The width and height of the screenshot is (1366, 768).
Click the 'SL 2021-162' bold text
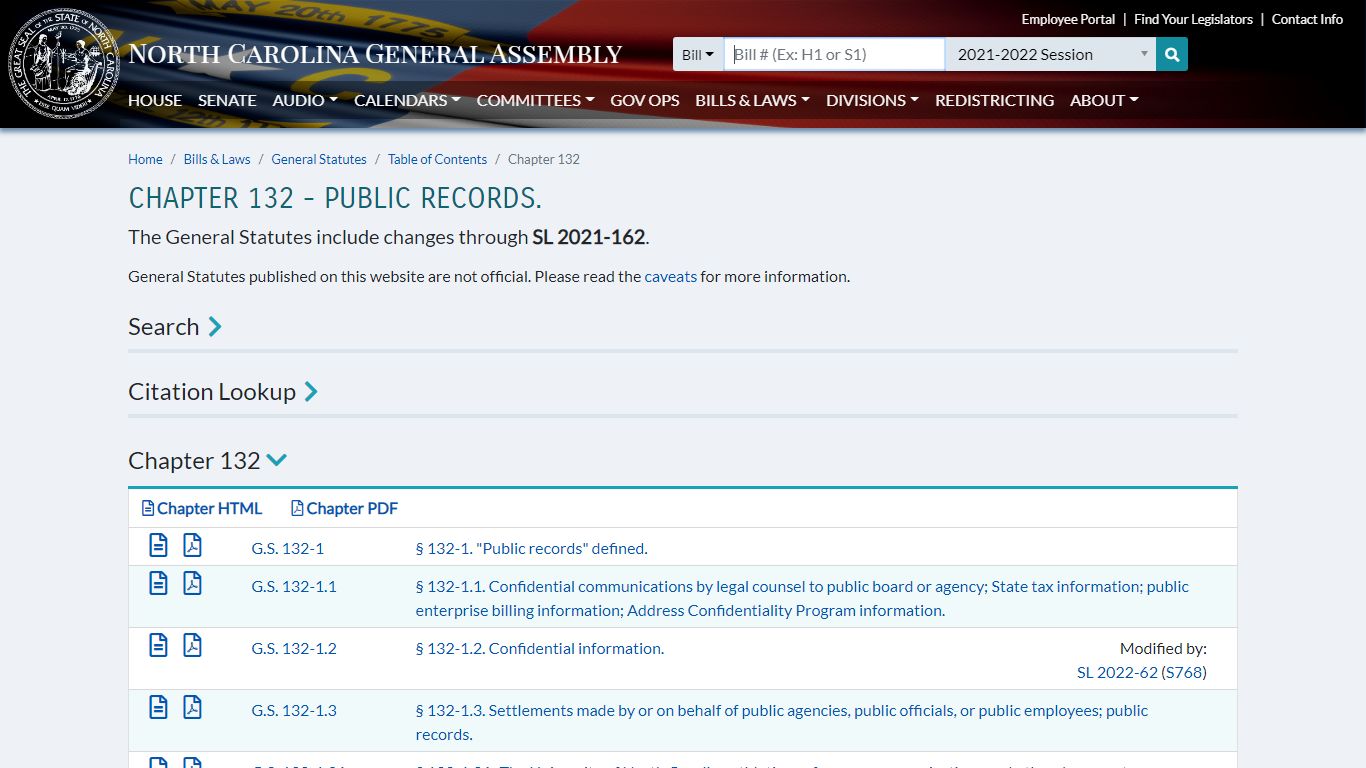point(588,237)
